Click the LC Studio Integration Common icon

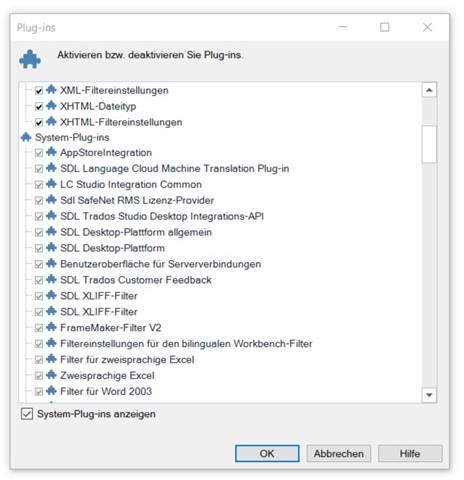(51, 184)
